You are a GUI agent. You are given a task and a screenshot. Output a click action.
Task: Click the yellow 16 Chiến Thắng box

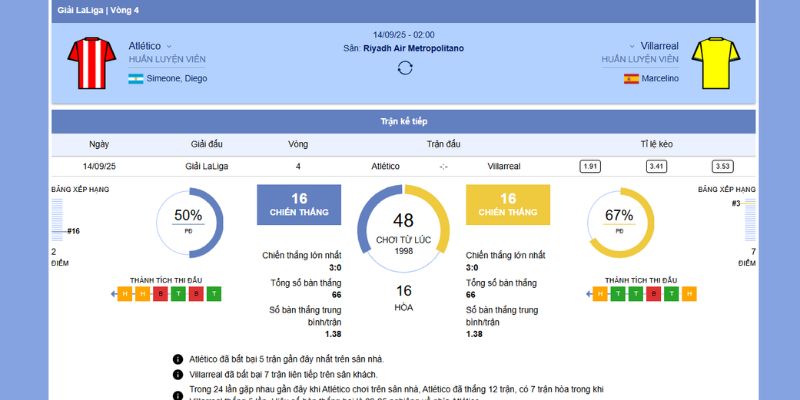tap(508, 205)
